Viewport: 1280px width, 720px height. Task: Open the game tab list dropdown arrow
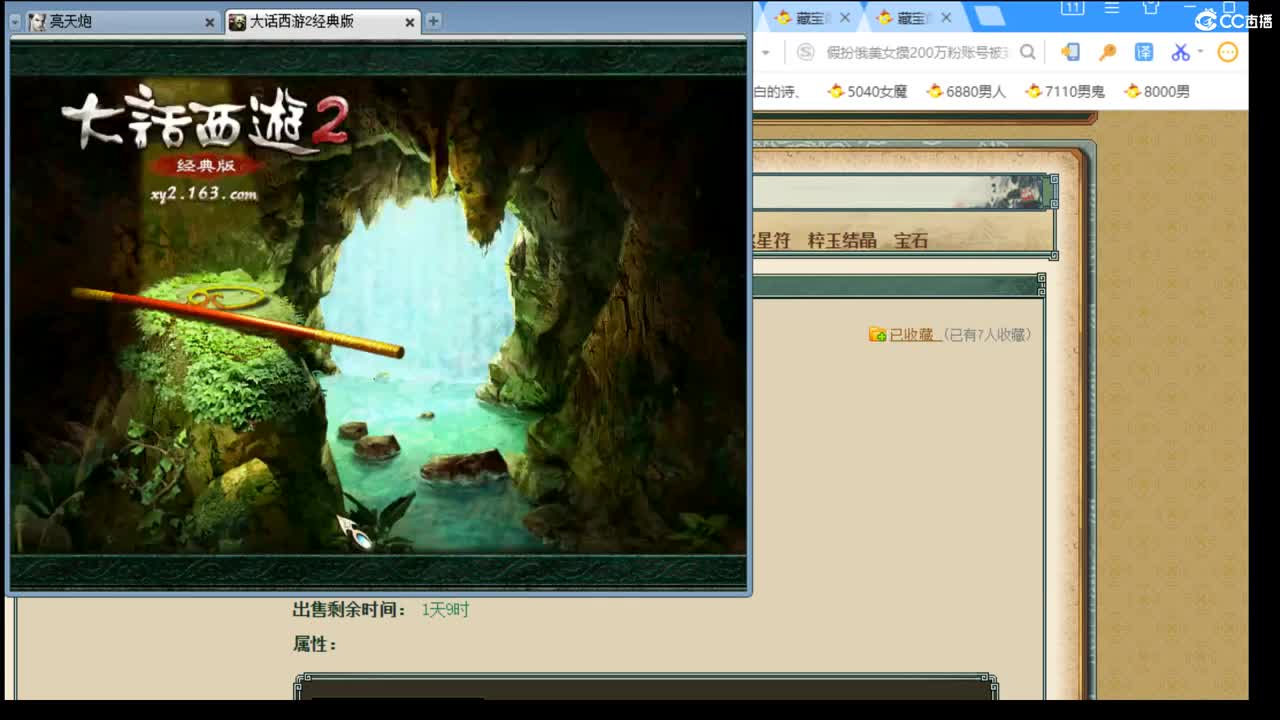[16, 22]
